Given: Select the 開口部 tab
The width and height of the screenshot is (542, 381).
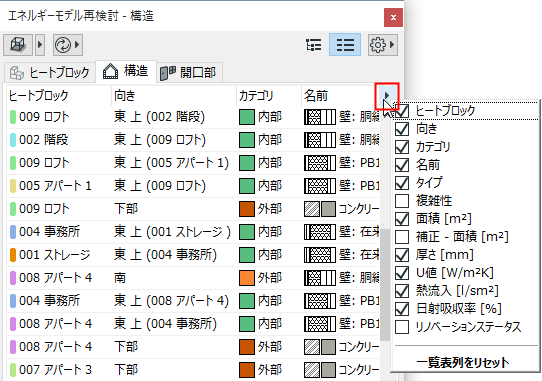Looking at the screenshot, I should [189, 73].
